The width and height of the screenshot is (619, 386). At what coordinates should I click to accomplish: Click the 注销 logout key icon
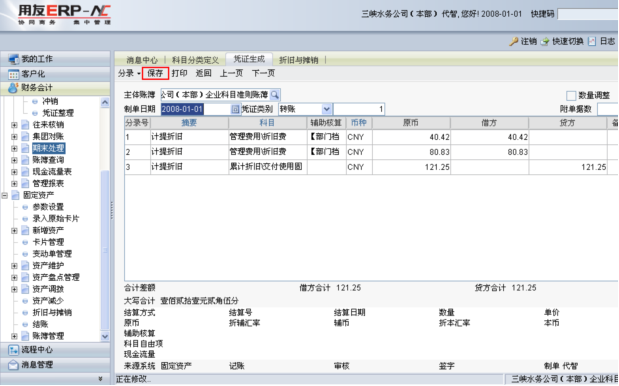tap(514, 41)
